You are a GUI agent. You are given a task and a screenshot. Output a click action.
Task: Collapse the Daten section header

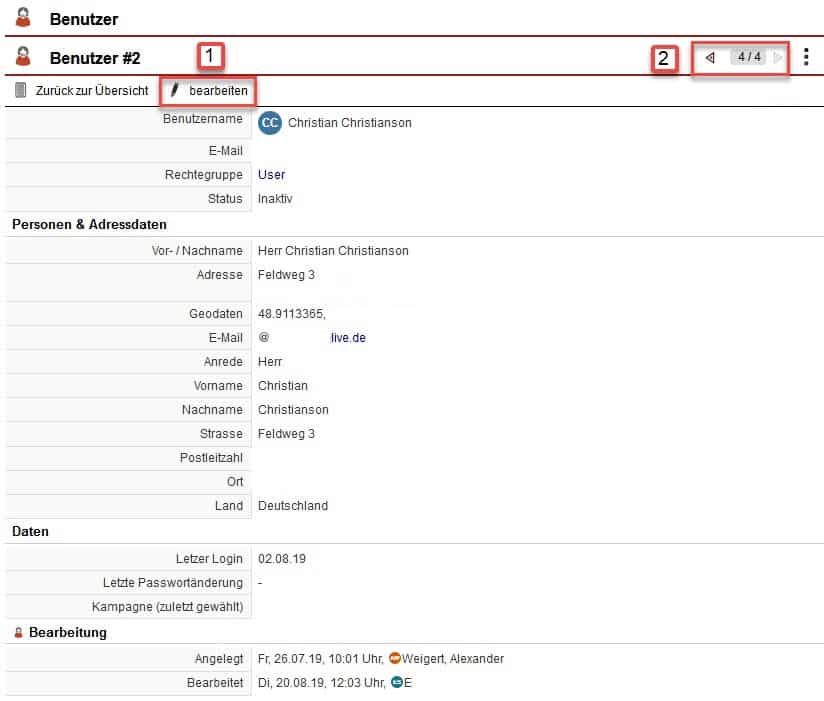(x=30, y=532)
